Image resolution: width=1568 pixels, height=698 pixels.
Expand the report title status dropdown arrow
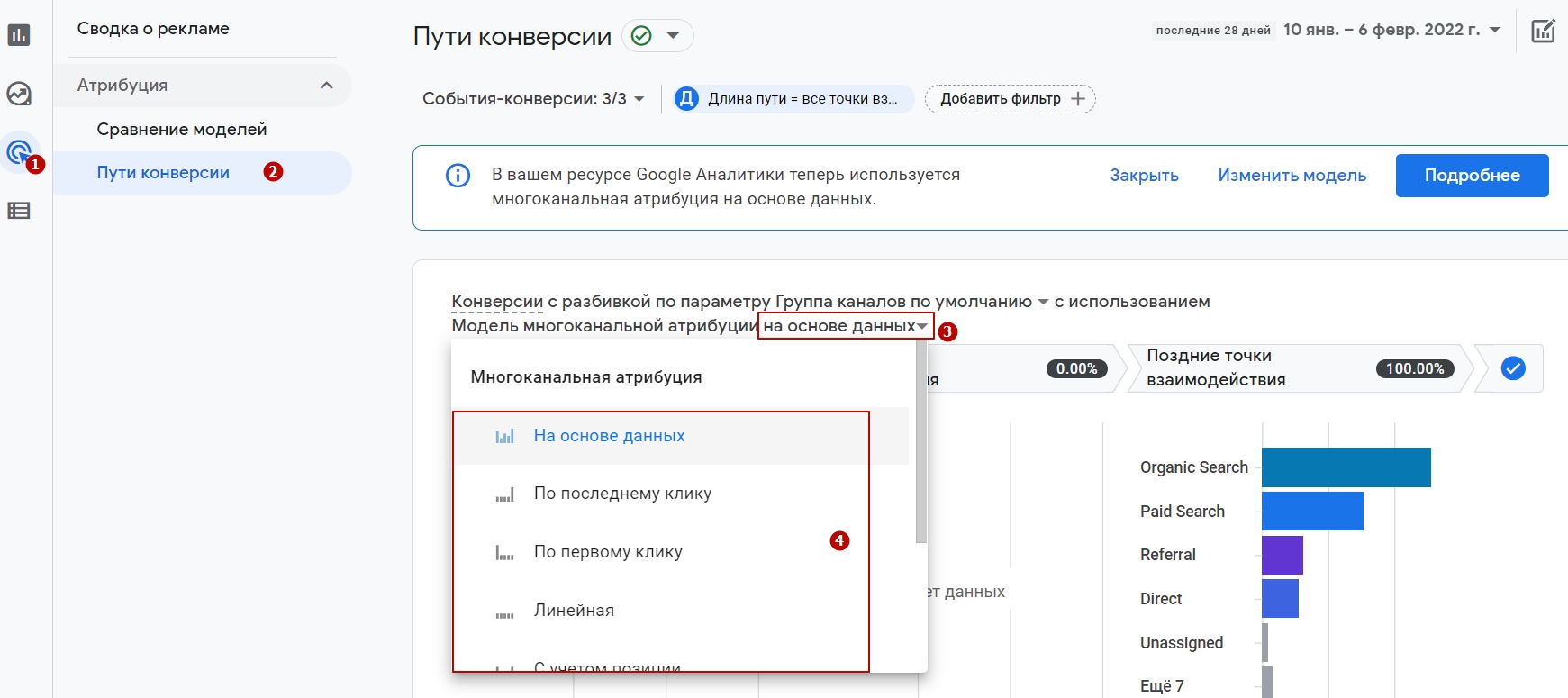[673, 36]
